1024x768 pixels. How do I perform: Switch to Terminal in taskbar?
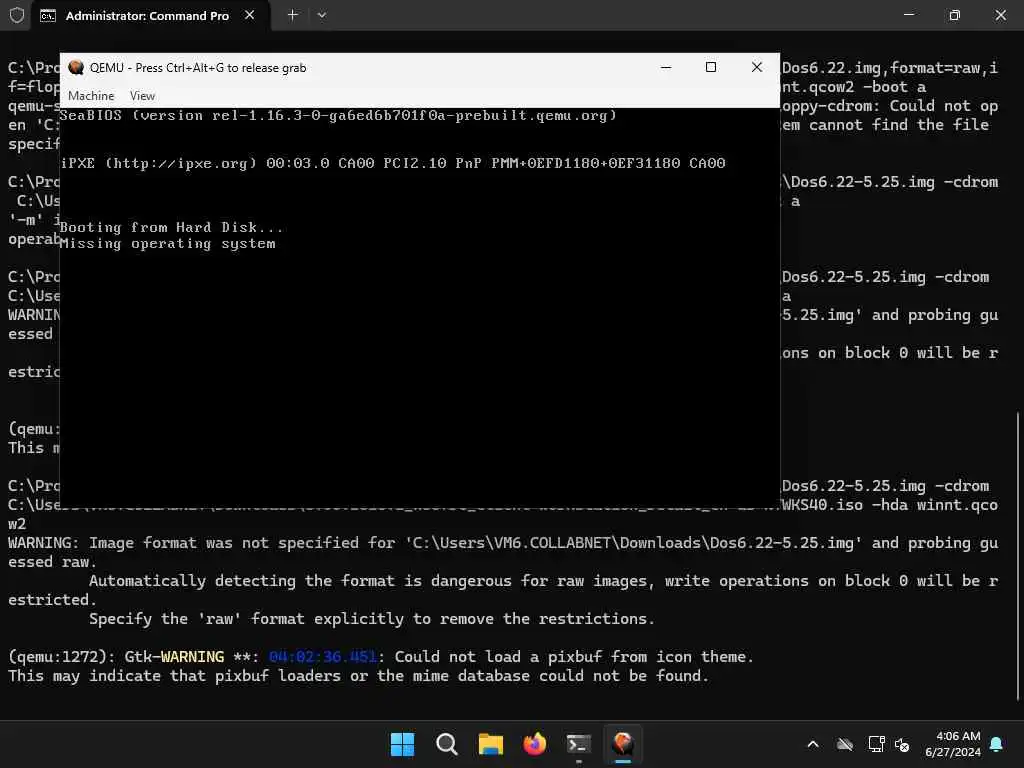pyautogui.click(x=579, y=744)
